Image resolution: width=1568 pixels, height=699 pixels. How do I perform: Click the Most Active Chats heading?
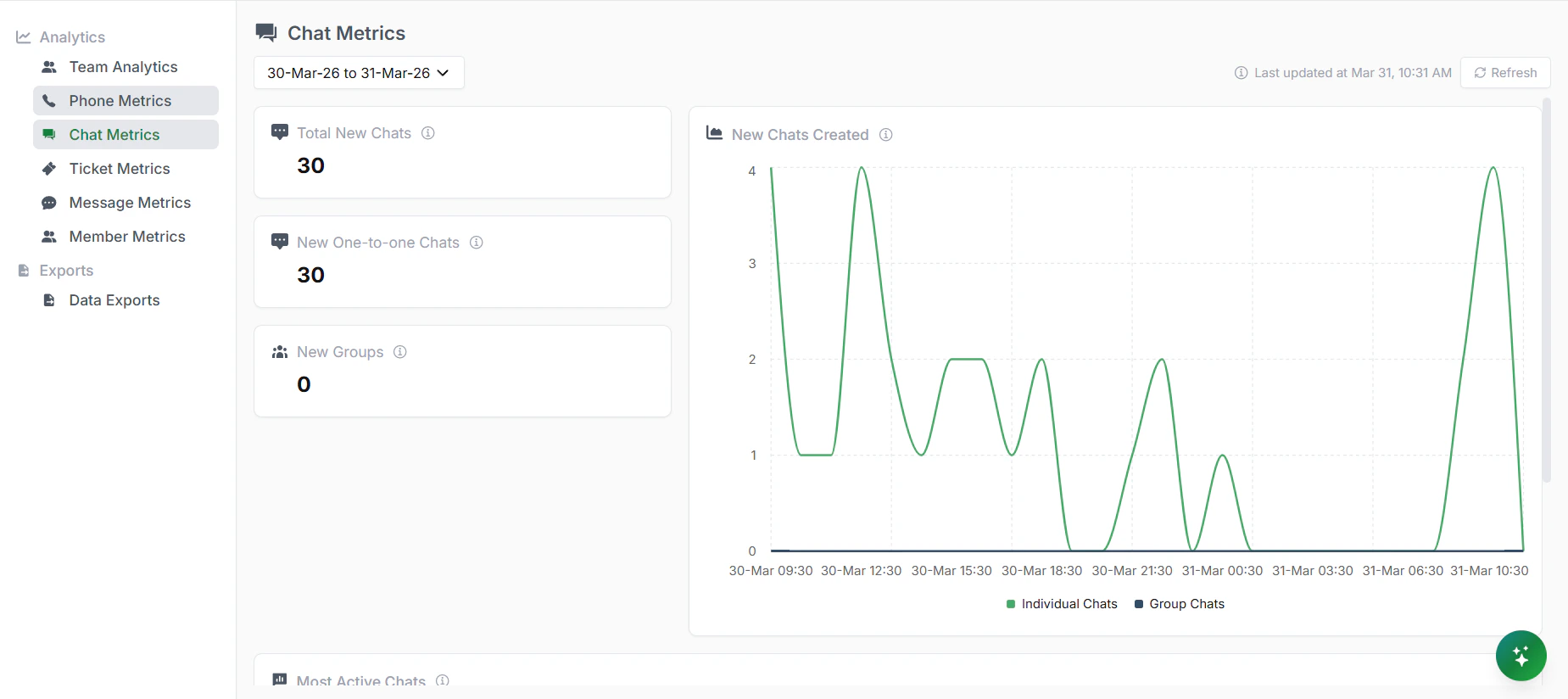point(361,680)
